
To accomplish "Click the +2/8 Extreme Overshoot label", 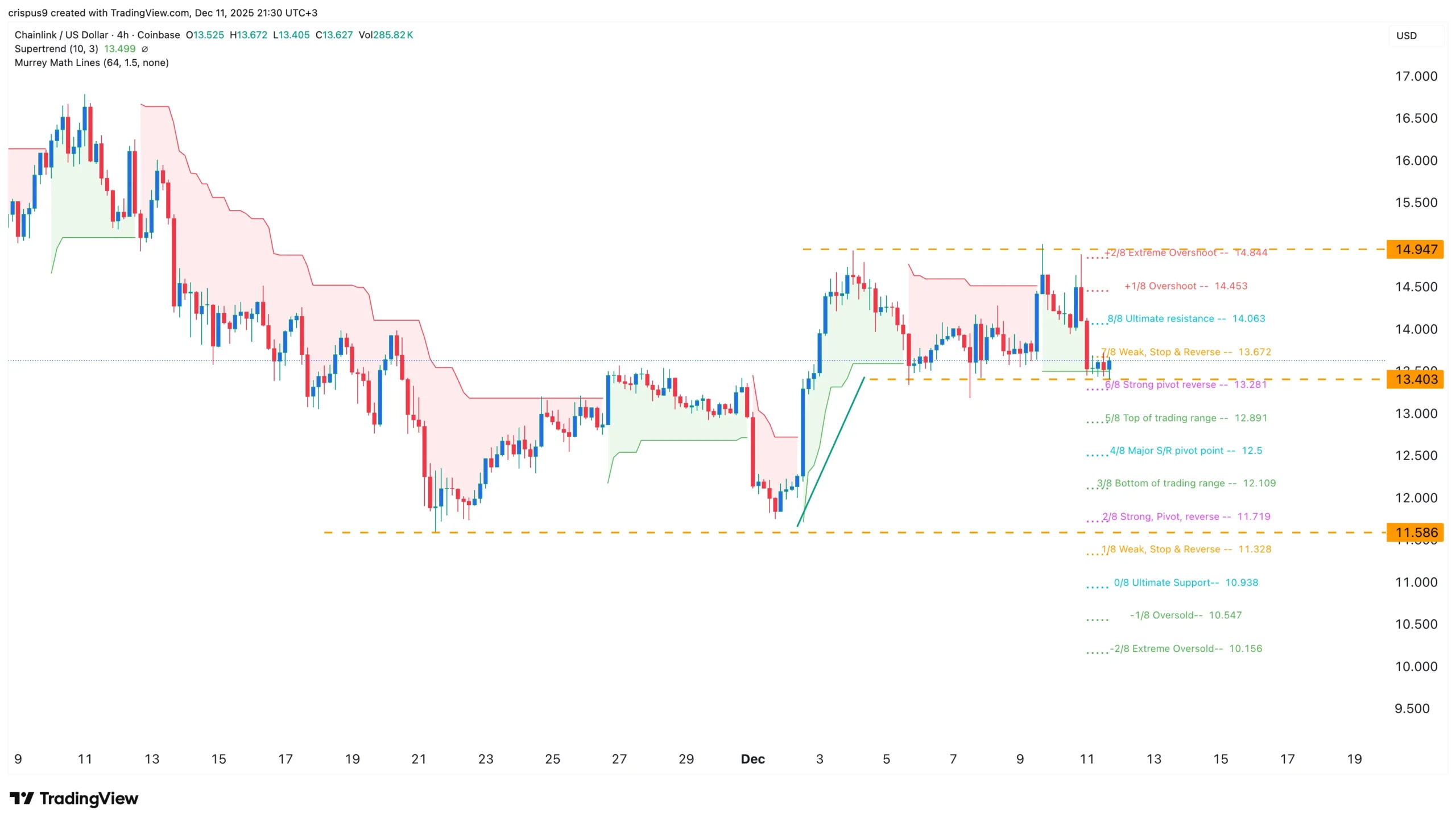I will [1185, 253].
